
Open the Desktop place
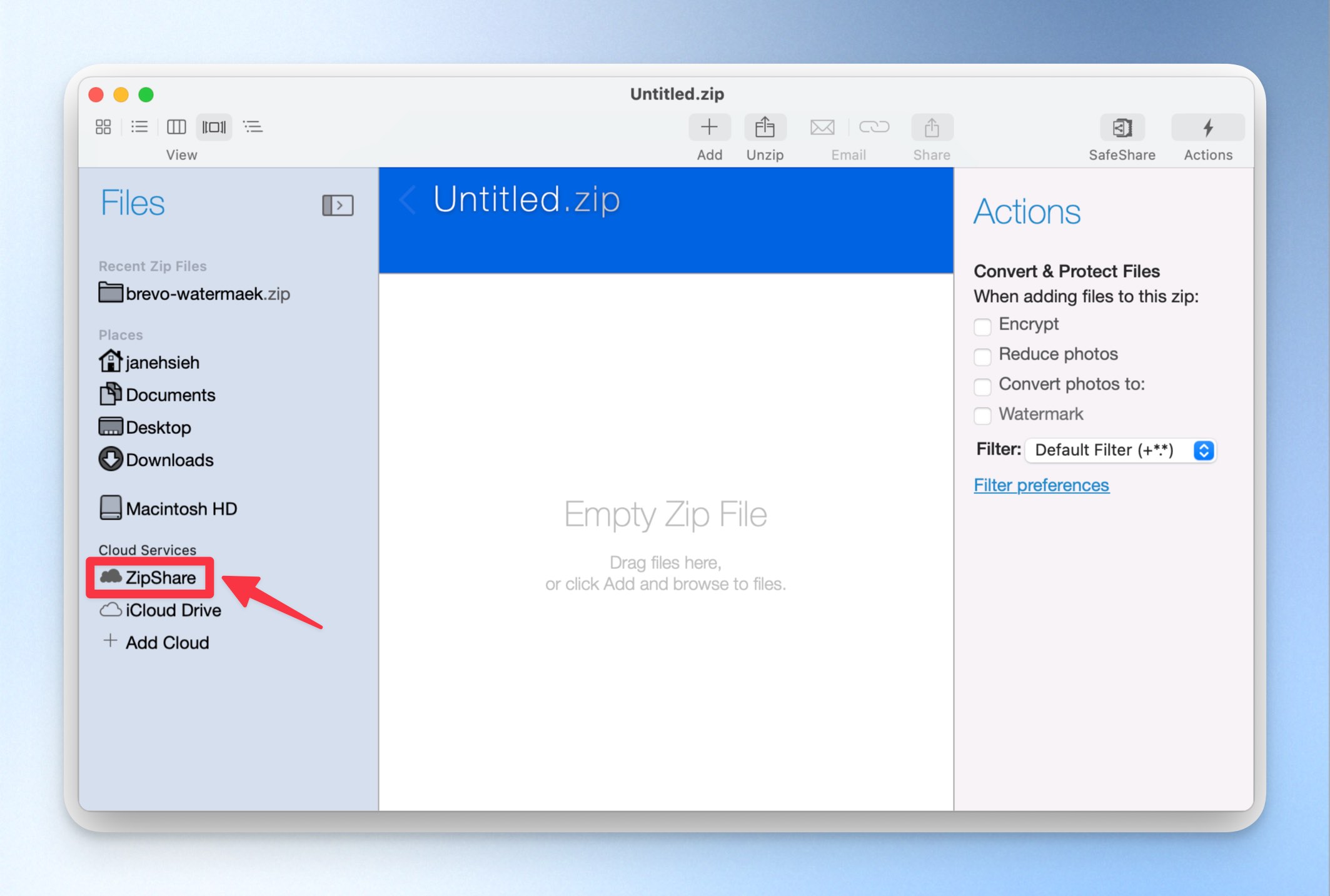pos(145,427)
